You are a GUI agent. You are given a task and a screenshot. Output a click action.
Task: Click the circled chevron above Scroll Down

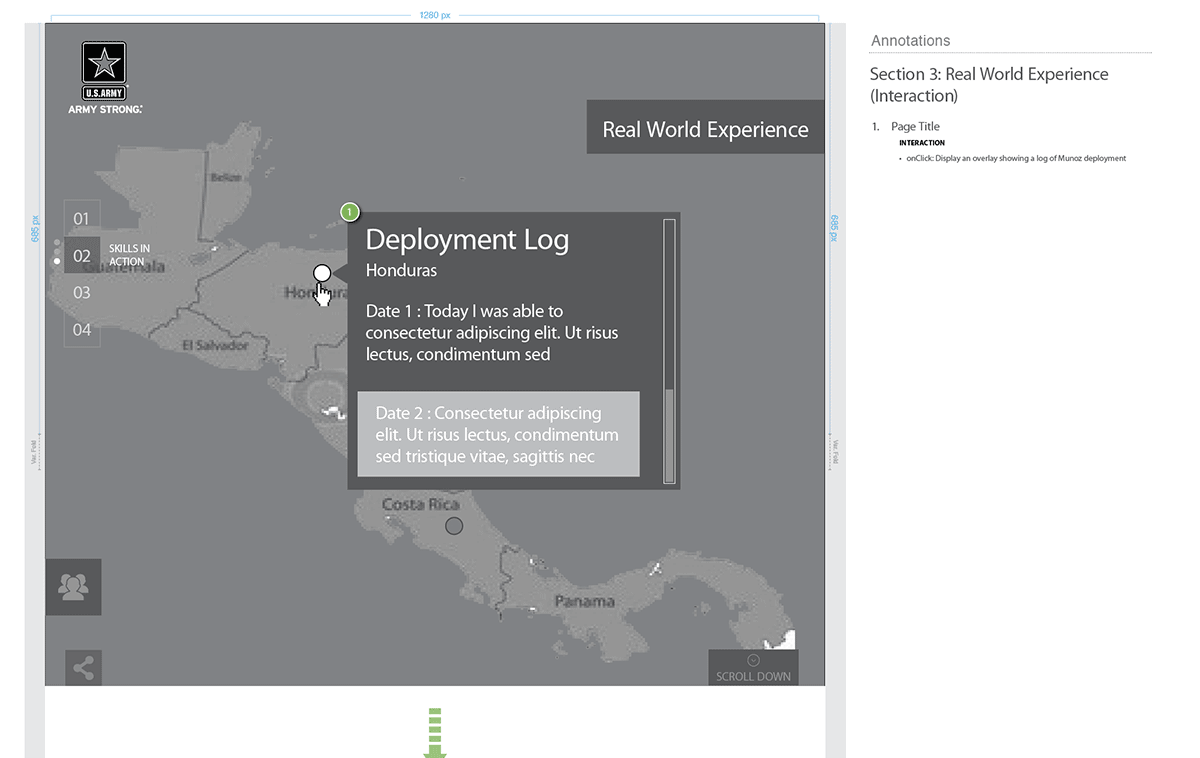pos(754,660)
